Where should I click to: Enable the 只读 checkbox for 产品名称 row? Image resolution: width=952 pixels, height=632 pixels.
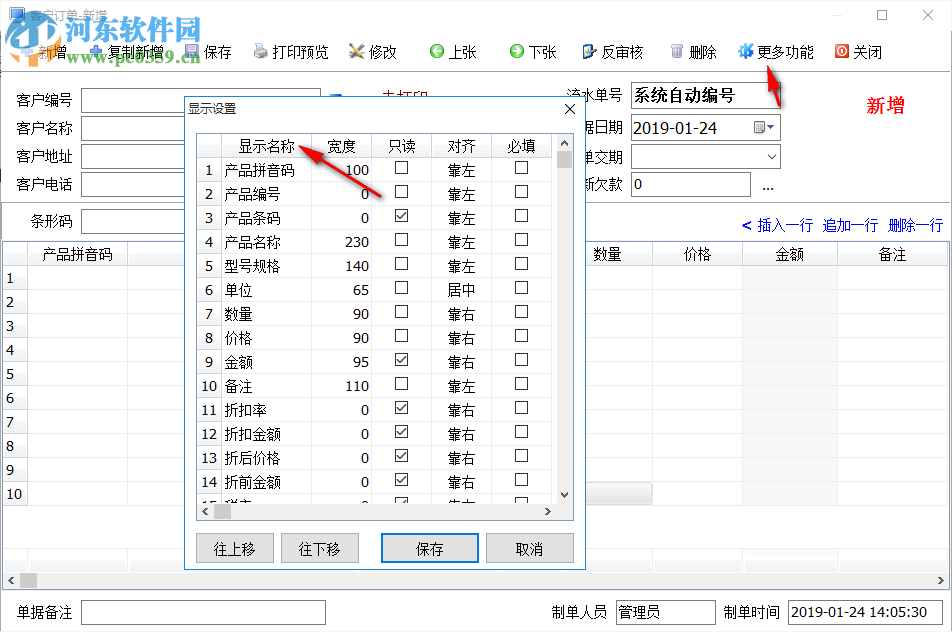tap(401, 241)
